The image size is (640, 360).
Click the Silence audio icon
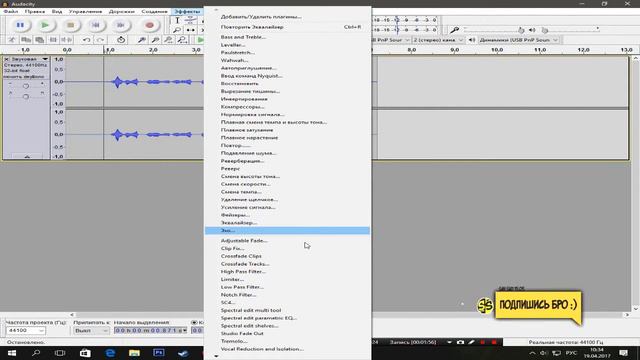67,40
